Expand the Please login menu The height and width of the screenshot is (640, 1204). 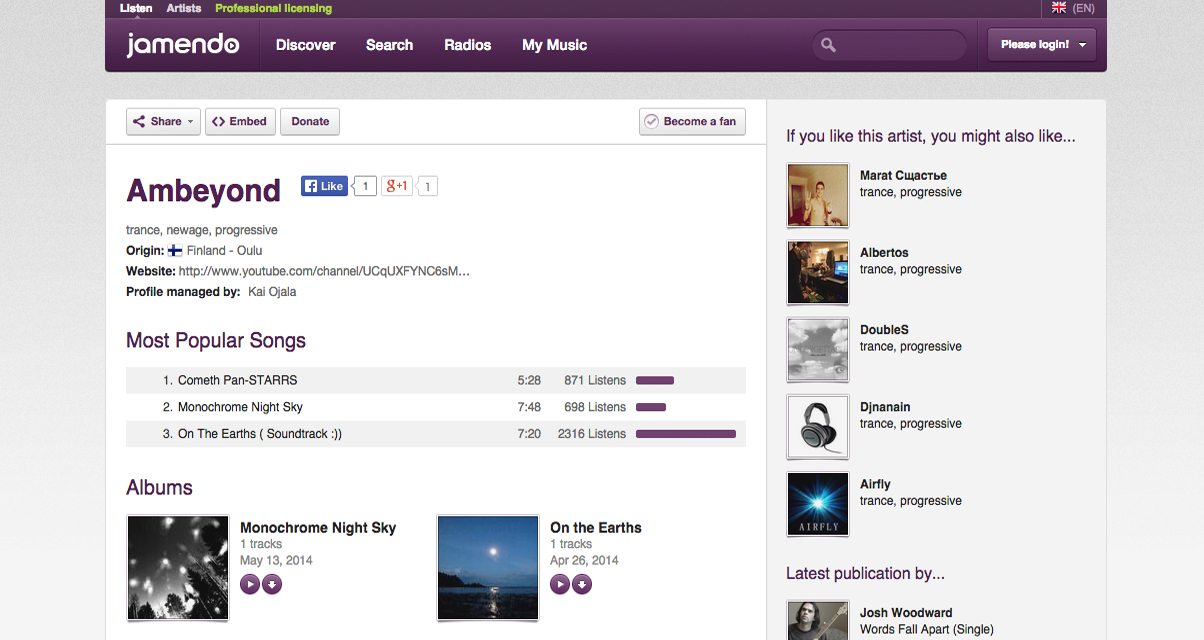click(1041, 45)
